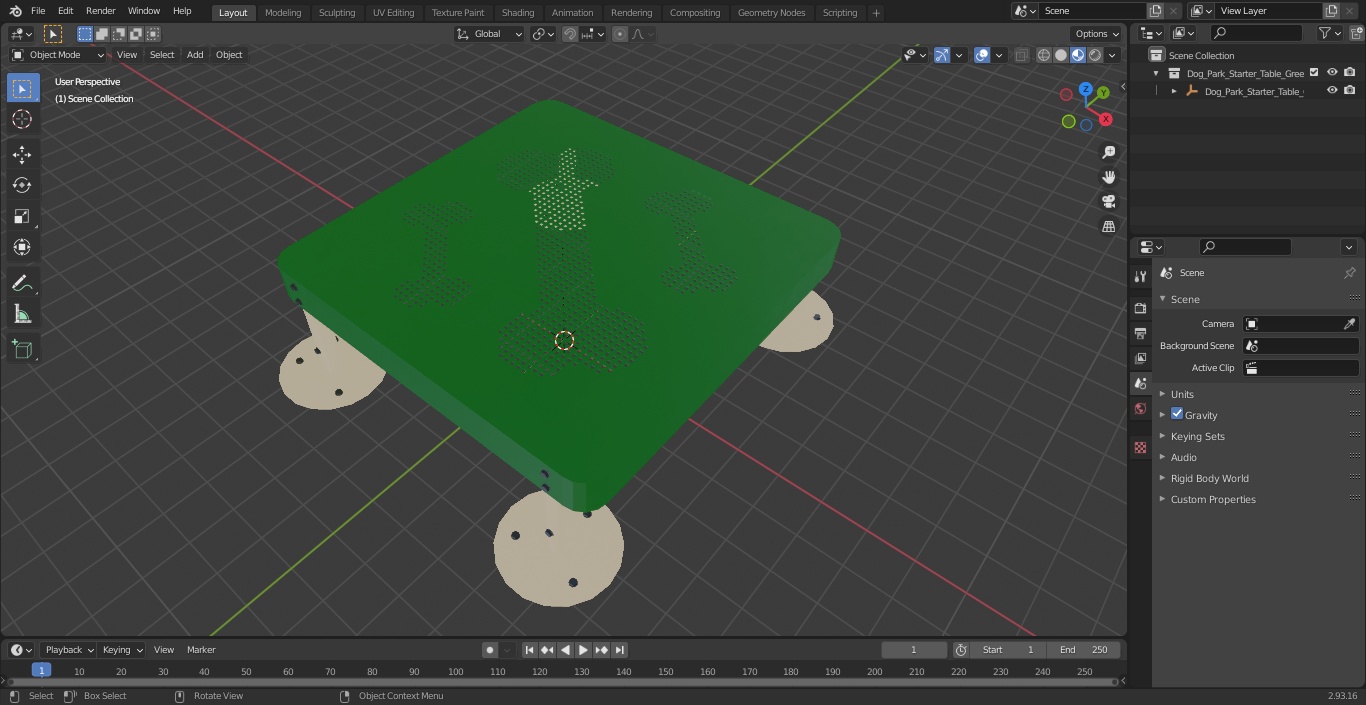This screenshot has height=705, width=1366.
Task: Toggle snapping magnet icon
Action: point(570,34)
